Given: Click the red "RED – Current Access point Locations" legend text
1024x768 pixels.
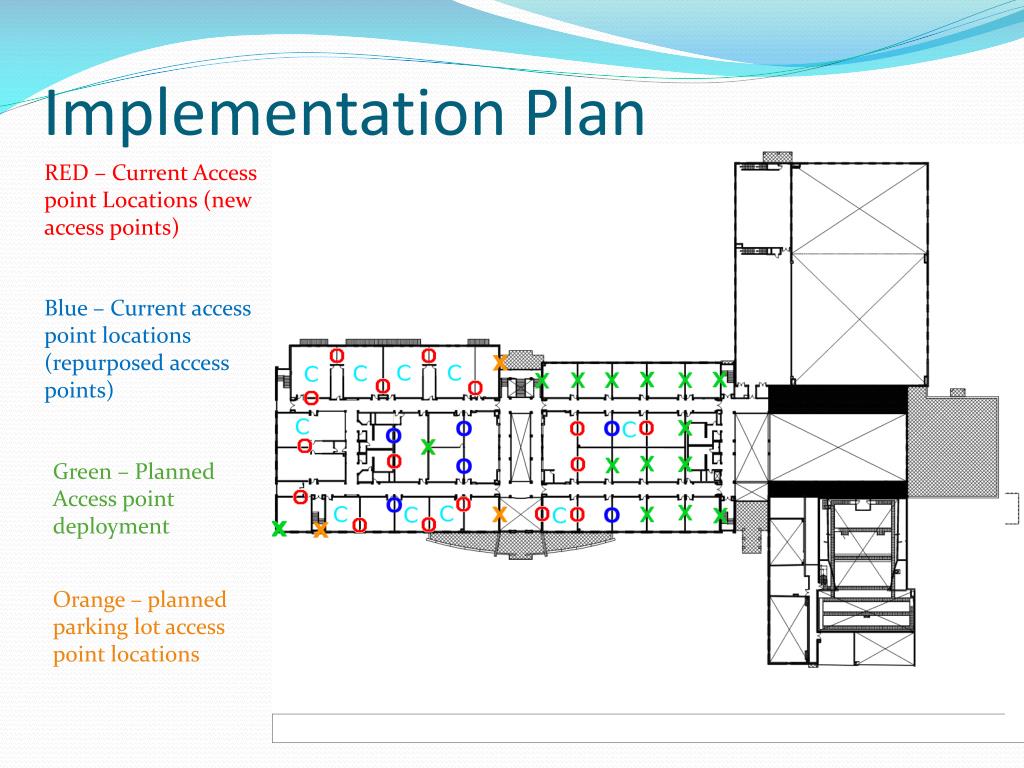Looking at the screenshot, I should tap(151, 200).
